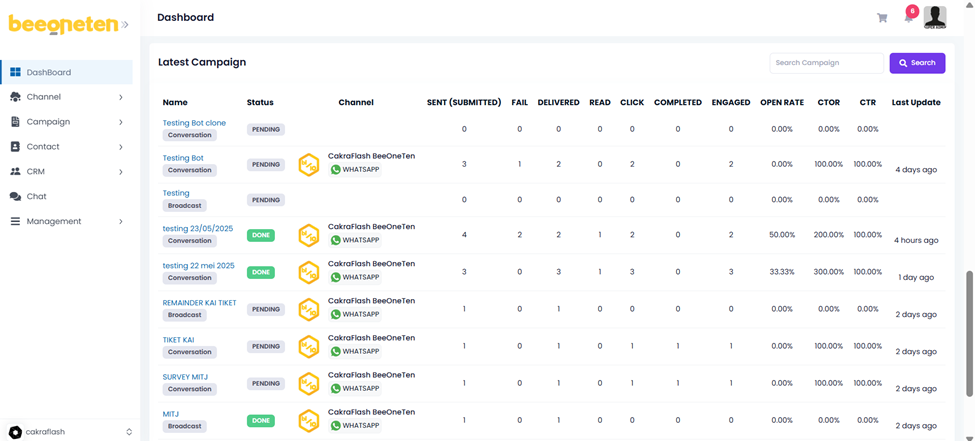Open the CRM sidebar item
975x441 pixels.
[x=35, y=172]
